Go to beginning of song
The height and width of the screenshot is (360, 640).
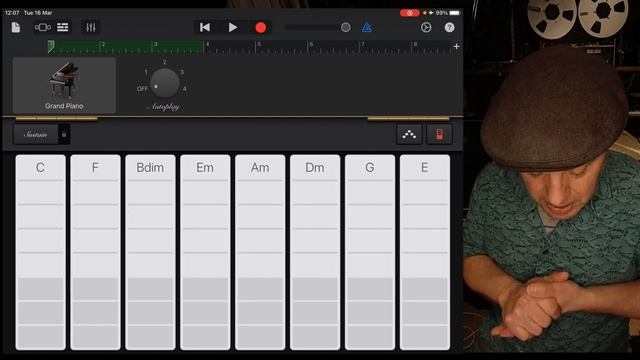pos(205,27)
